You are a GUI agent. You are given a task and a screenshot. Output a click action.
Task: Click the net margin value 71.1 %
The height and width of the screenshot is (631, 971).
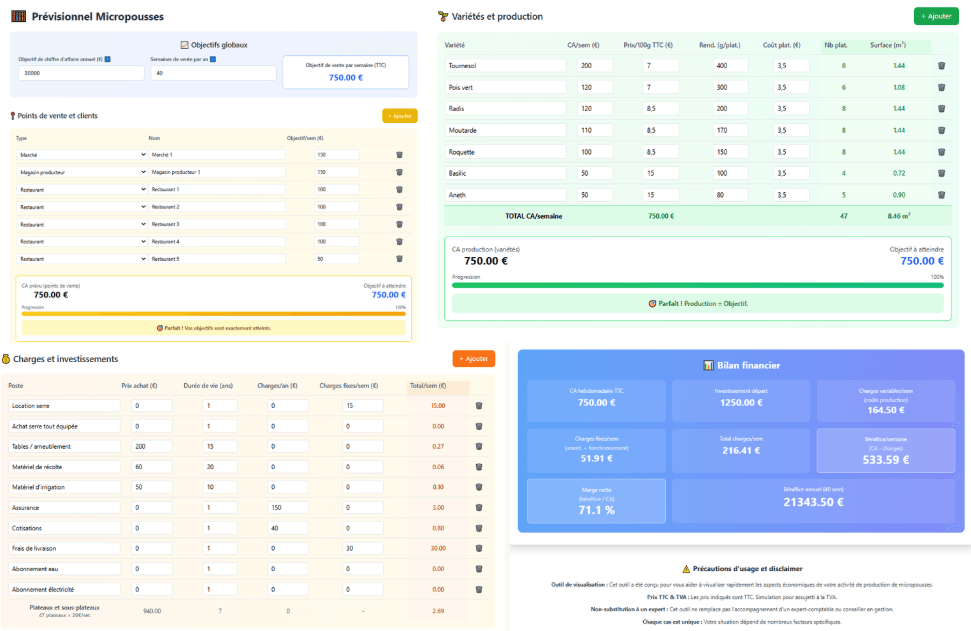point(596,510)
